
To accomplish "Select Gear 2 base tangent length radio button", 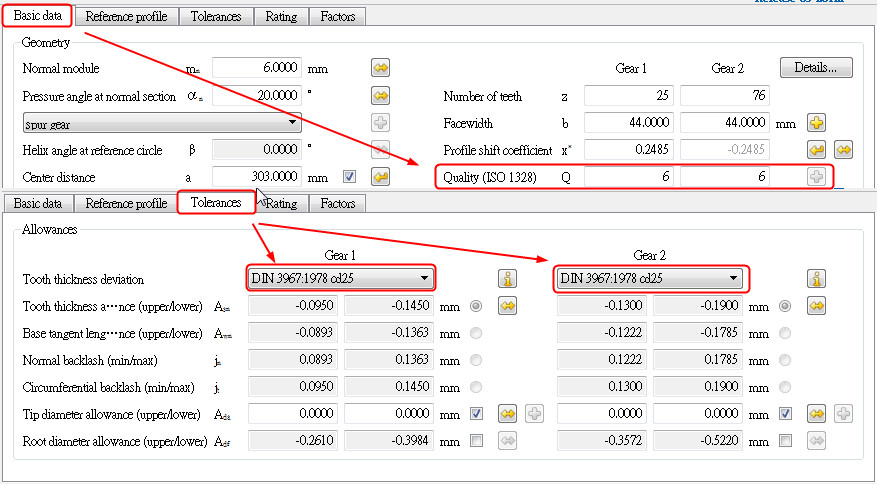I will (785, 333).
